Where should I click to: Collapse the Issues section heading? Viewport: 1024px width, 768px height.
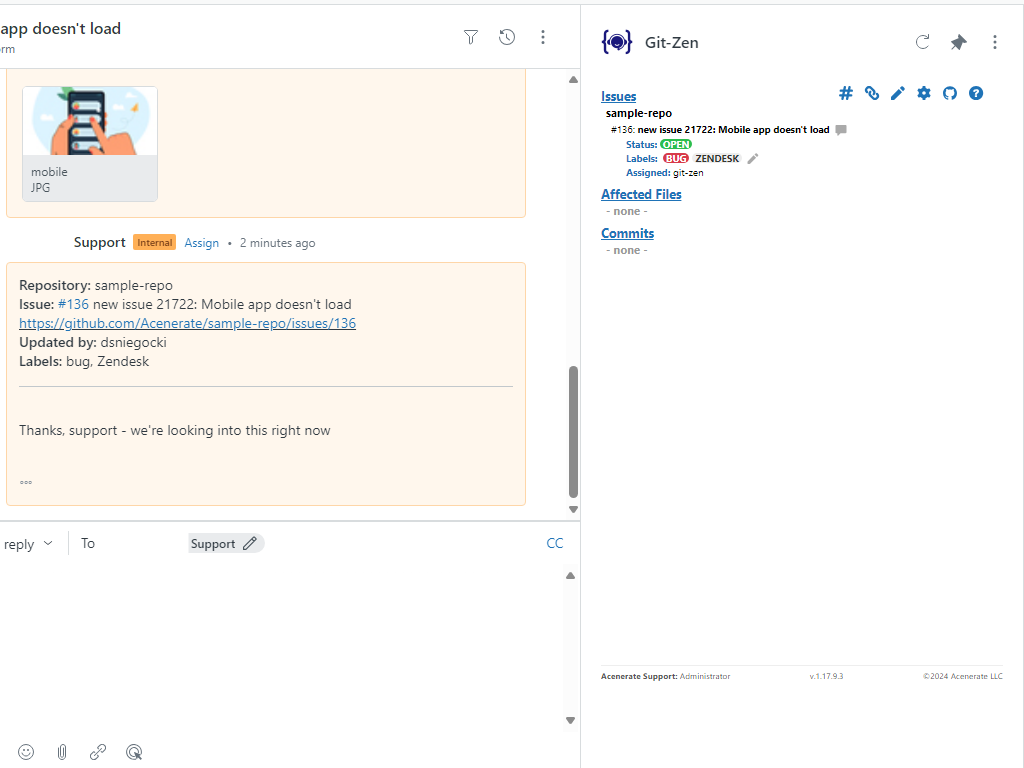pos(618,96)
